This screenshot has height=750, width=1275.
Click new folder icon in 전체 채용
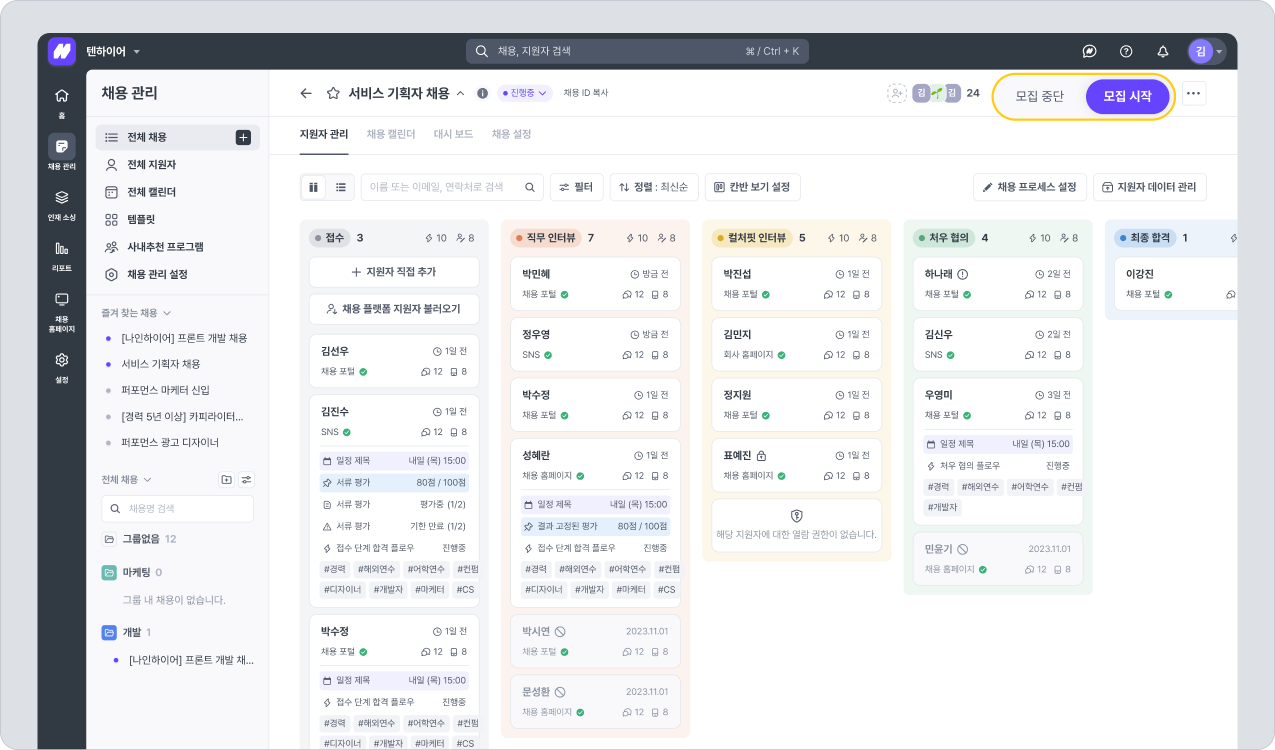click(x=226, y=480)
